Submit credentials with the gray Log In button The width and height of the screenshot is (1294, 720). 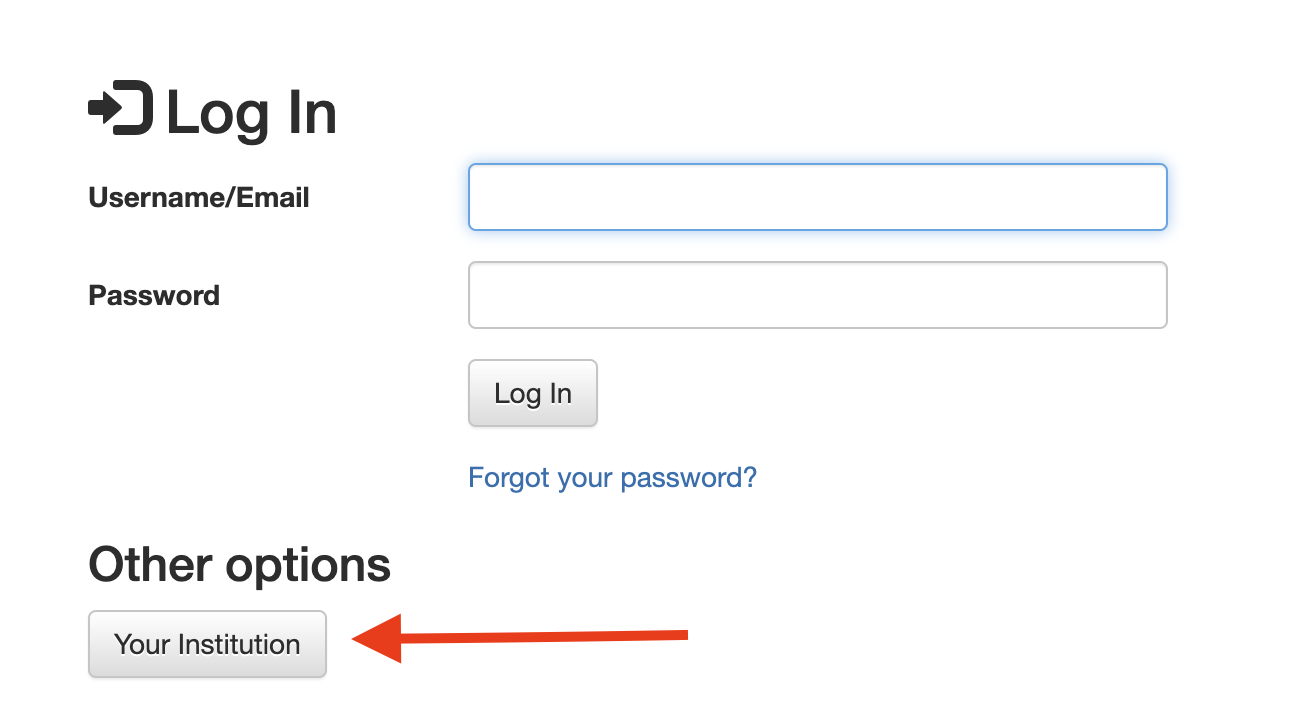click(533, 393)
